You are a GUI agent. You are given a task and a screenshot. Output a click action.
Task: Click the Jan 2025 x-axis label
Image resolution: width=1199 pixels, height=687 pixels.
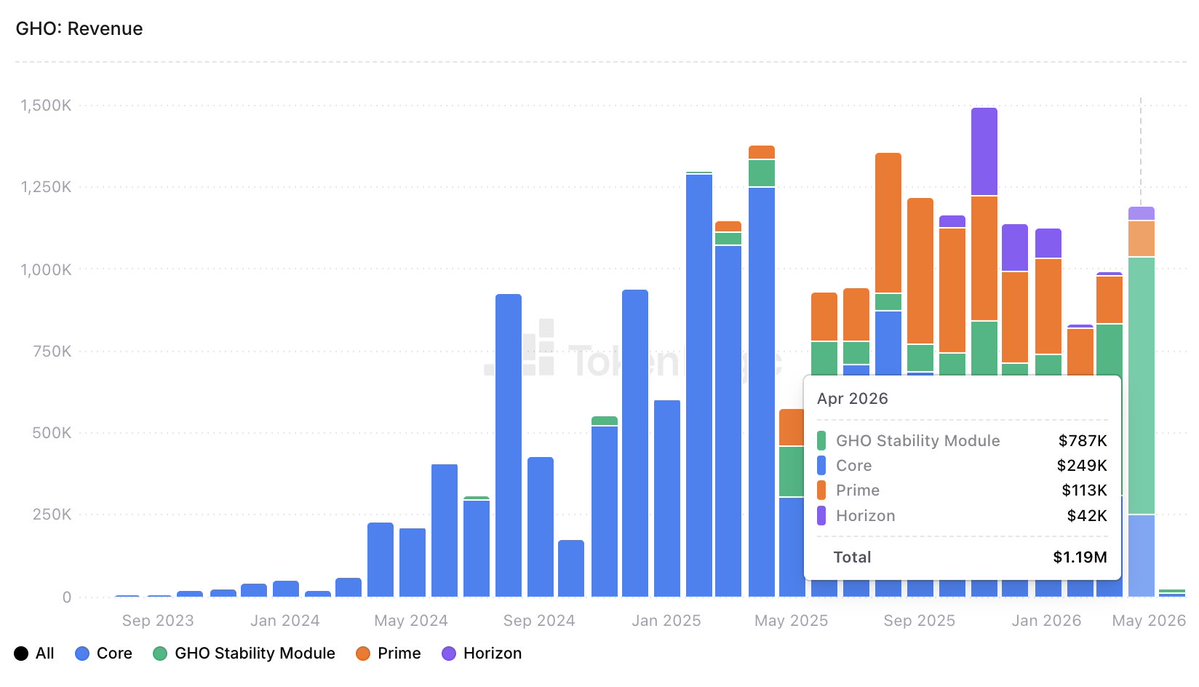tap(666, 620)
